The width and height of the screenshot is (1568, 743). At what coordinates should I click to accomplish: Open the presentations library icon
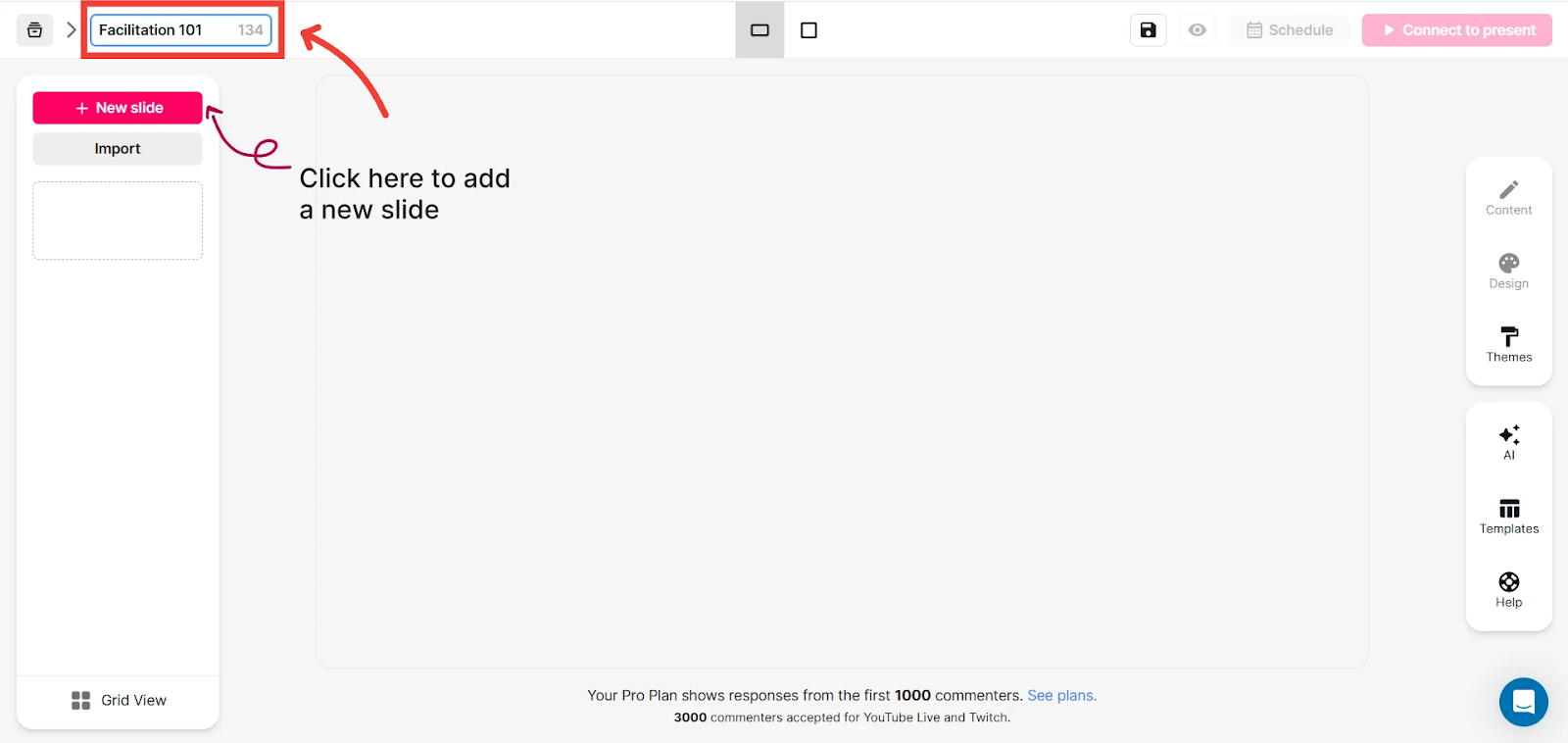click(x=34, y=30)
